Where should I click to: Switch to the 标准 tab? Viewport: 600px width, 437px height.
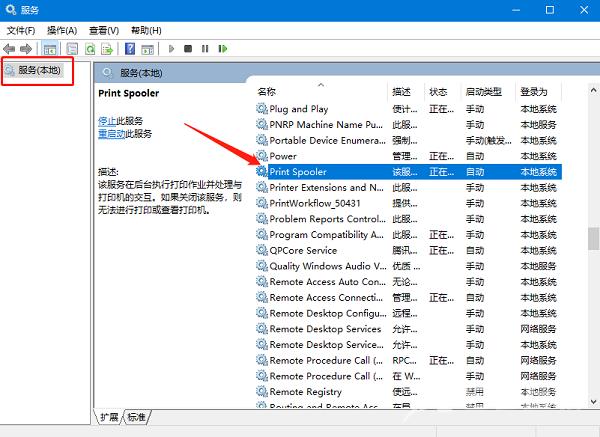(x=137, y=417)
